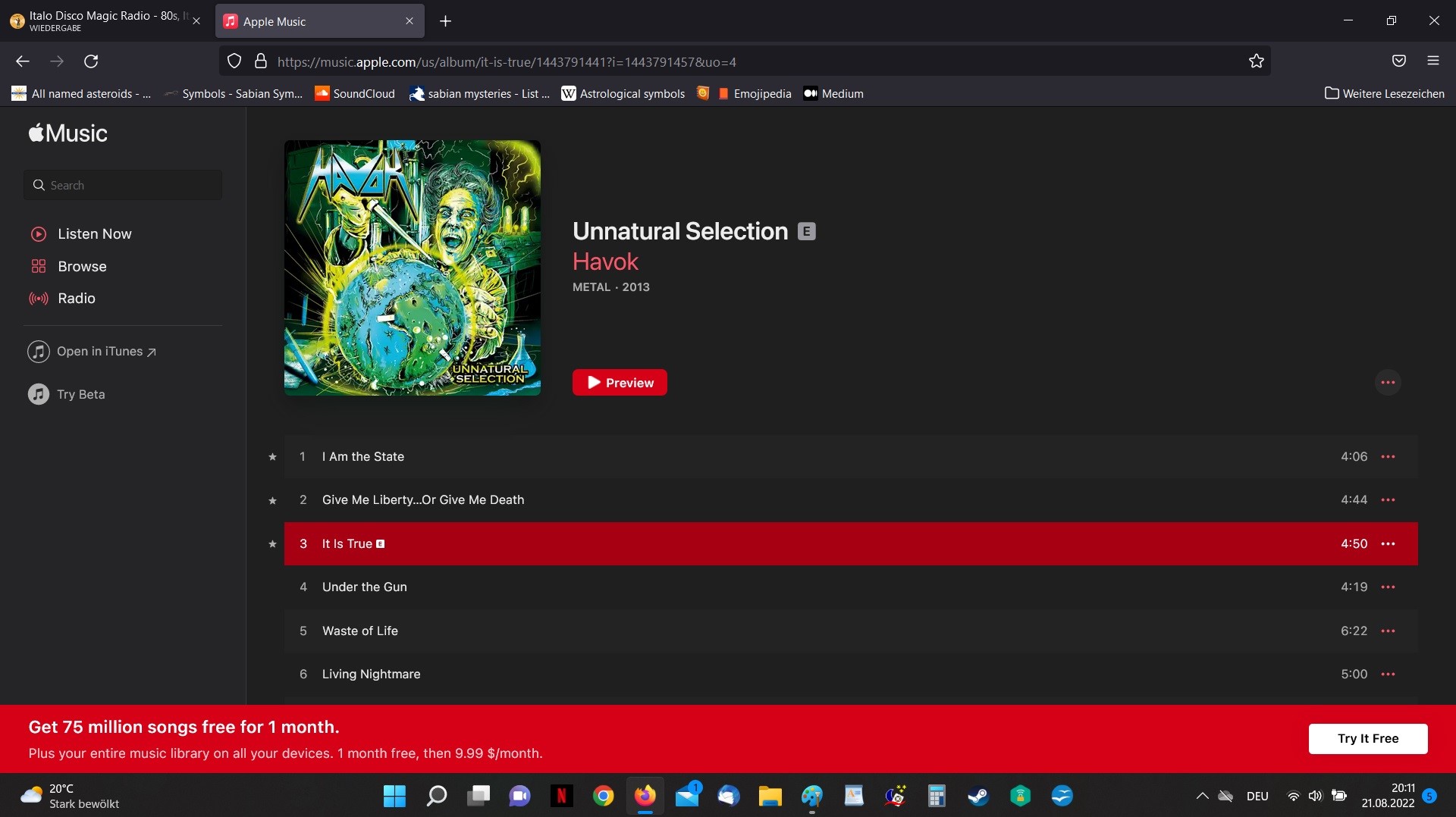
Task: Expand options for I Am the State
Action: tap(1388, 457)
